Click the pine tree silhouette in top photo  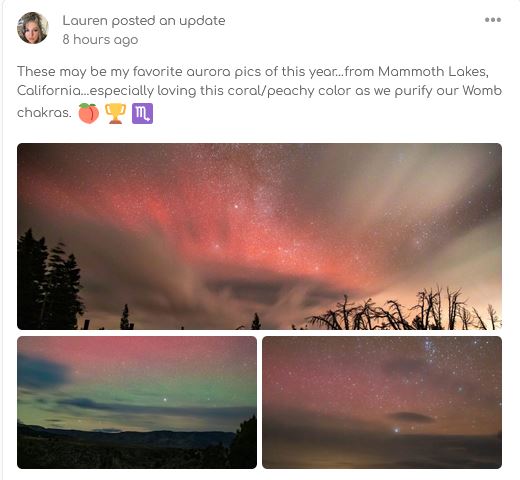(50, 280)
